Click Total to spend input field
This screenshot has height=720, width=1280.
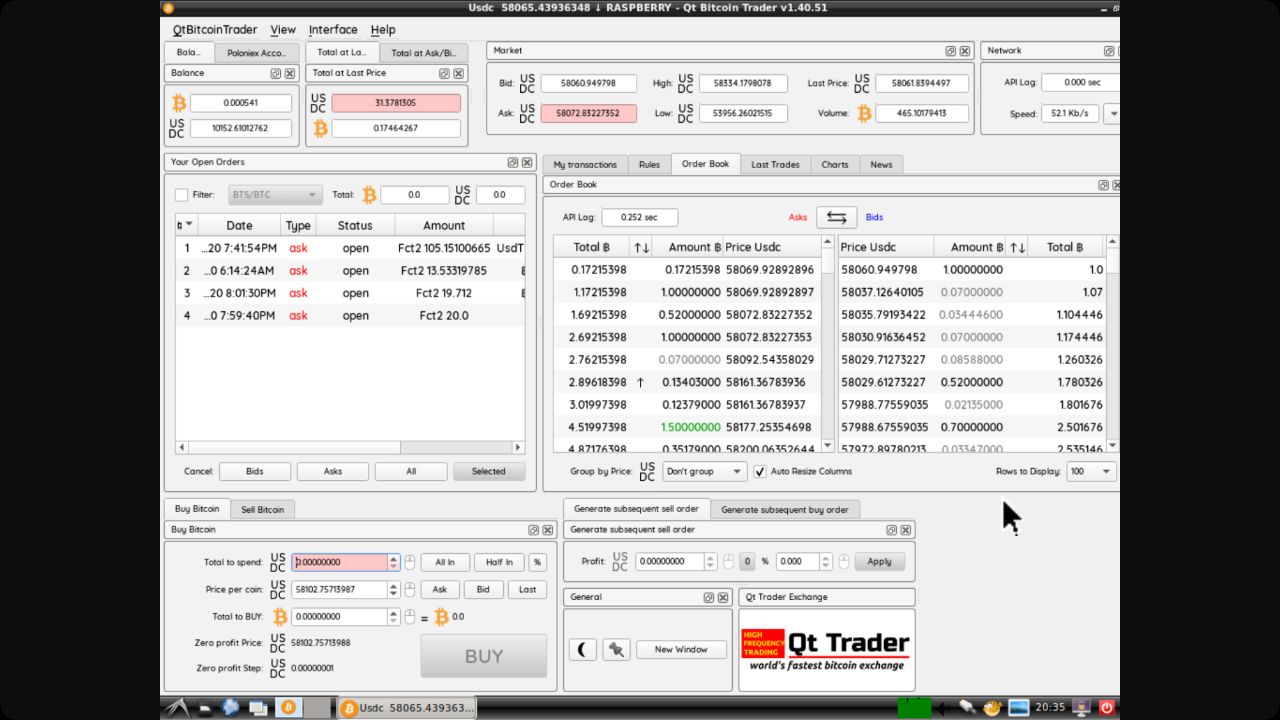(340, 563)
